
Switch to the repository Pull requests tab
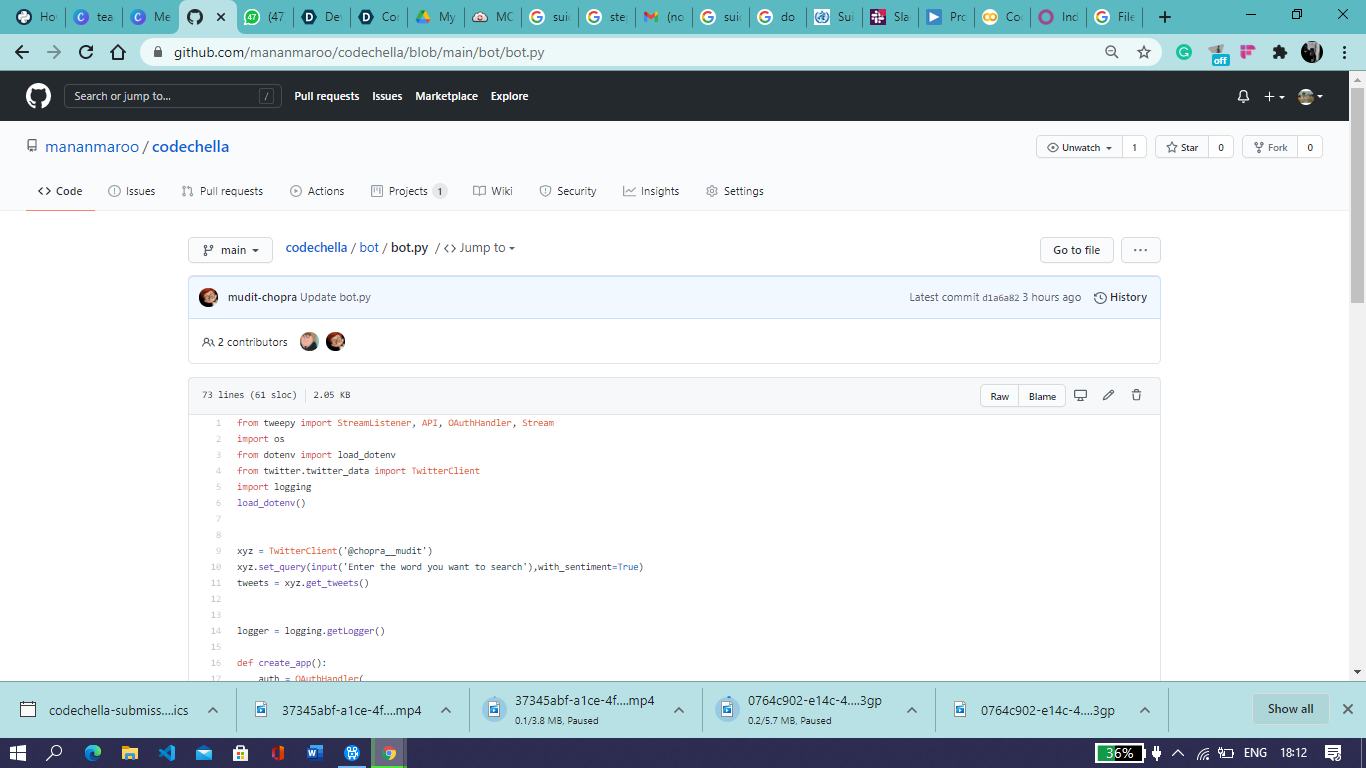pos(222,191)
